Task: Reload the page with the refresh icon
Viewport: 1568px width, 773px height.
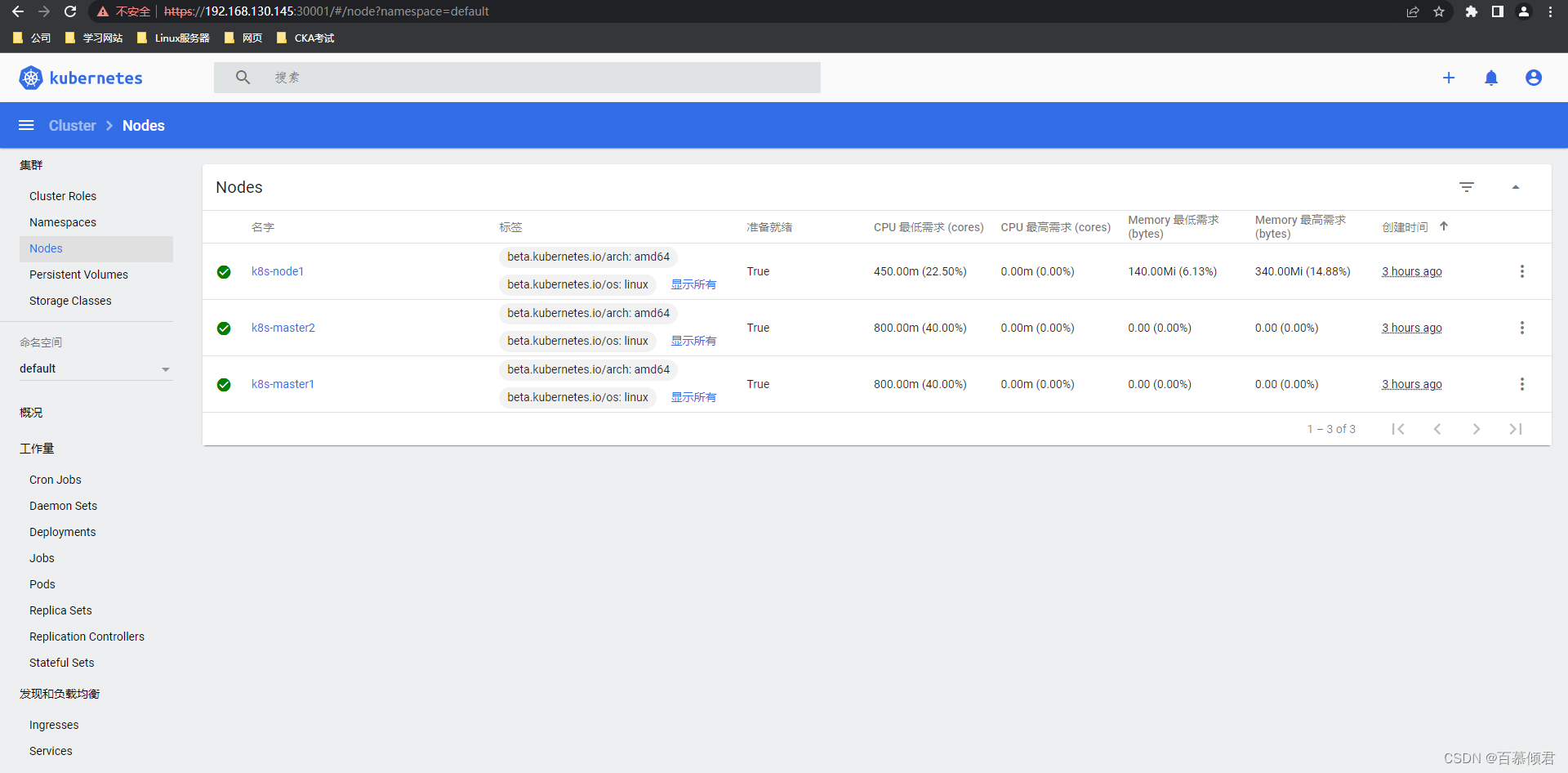Action: pos(70,11)
